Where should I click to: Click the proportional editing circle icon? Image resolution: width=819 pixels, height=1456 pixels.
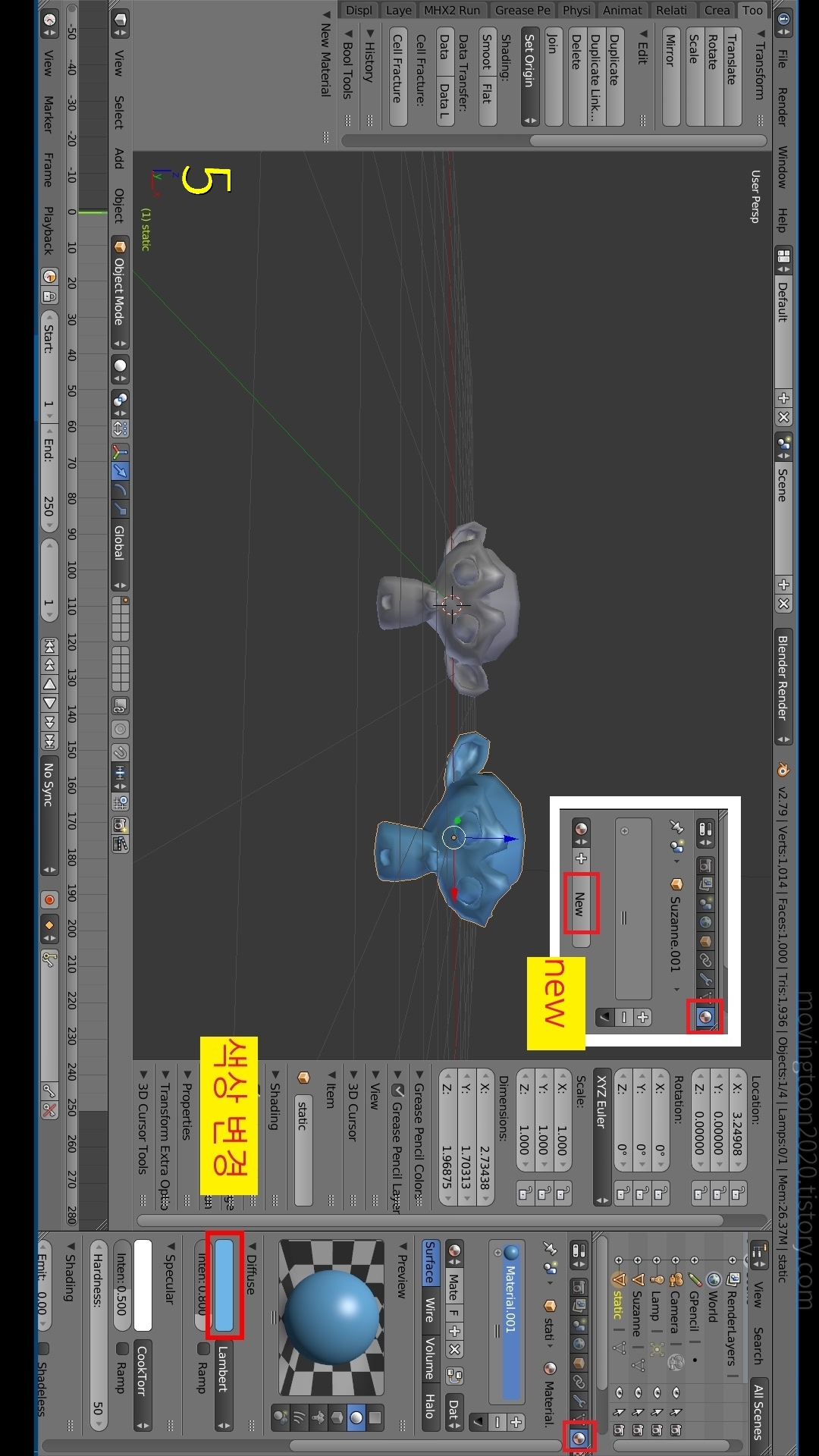click(x=120, y=730)
